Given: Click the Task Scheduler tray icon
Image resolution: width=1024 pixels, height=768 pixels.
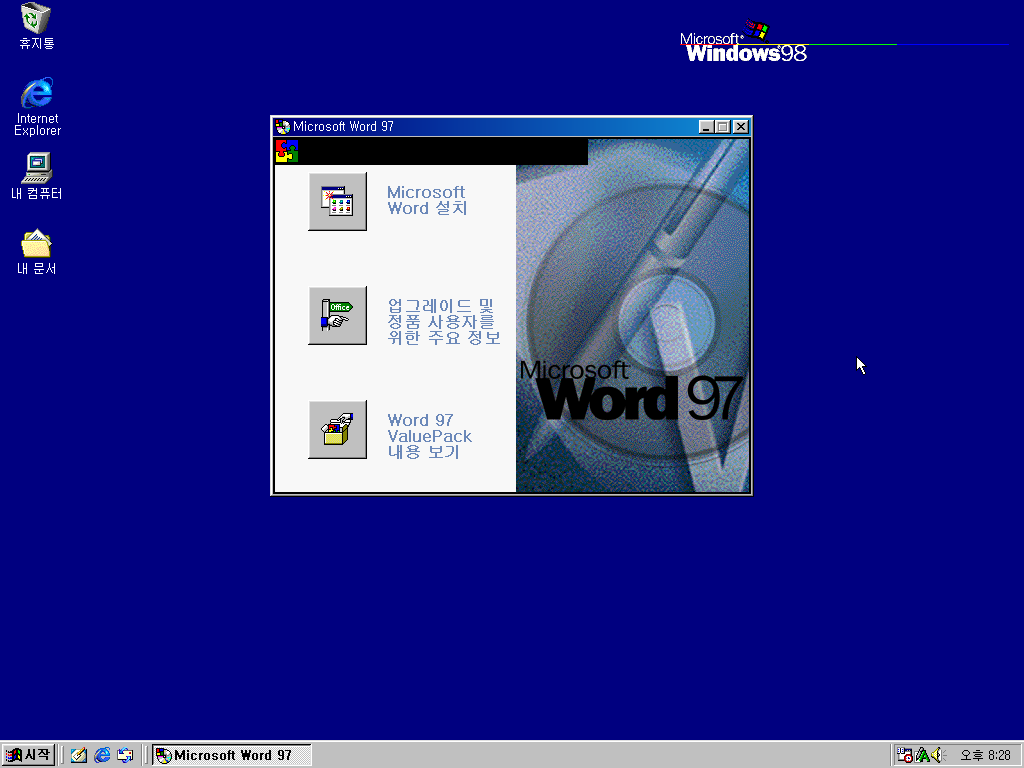Looking at the screenshot, I should pos(904,755).
